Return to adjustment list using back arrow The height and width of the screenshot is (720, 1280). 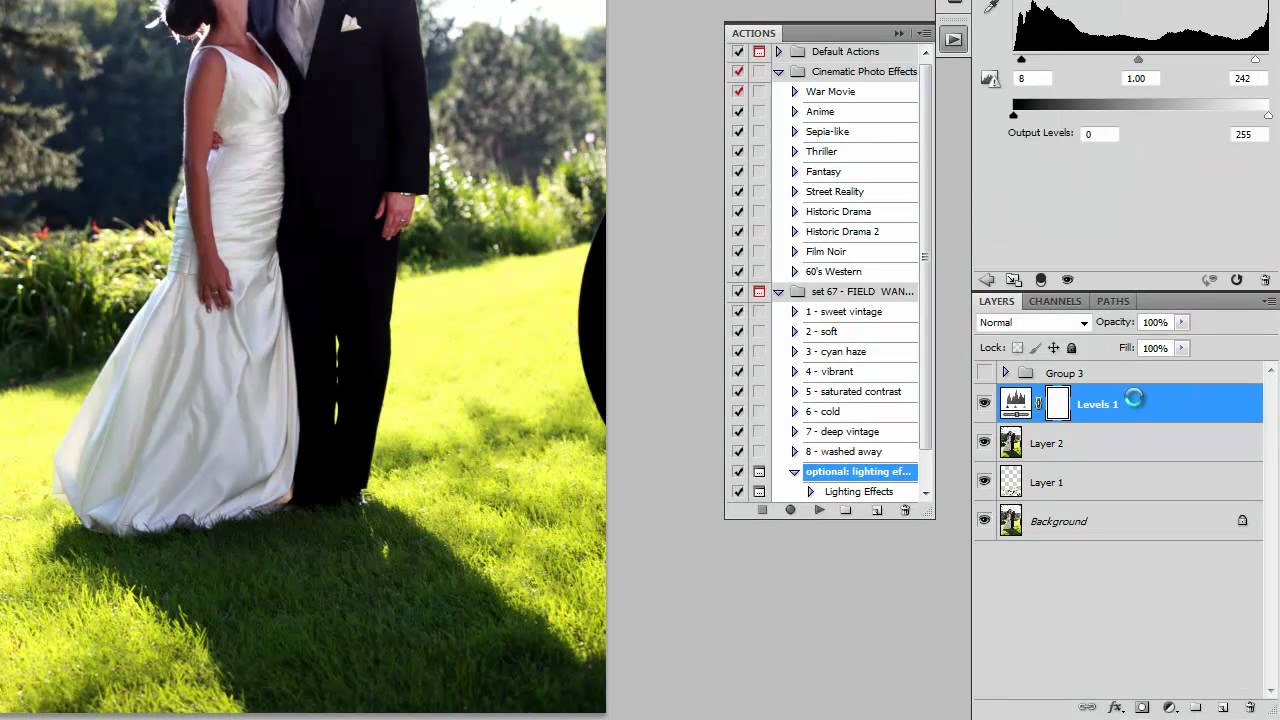(987, 280)
